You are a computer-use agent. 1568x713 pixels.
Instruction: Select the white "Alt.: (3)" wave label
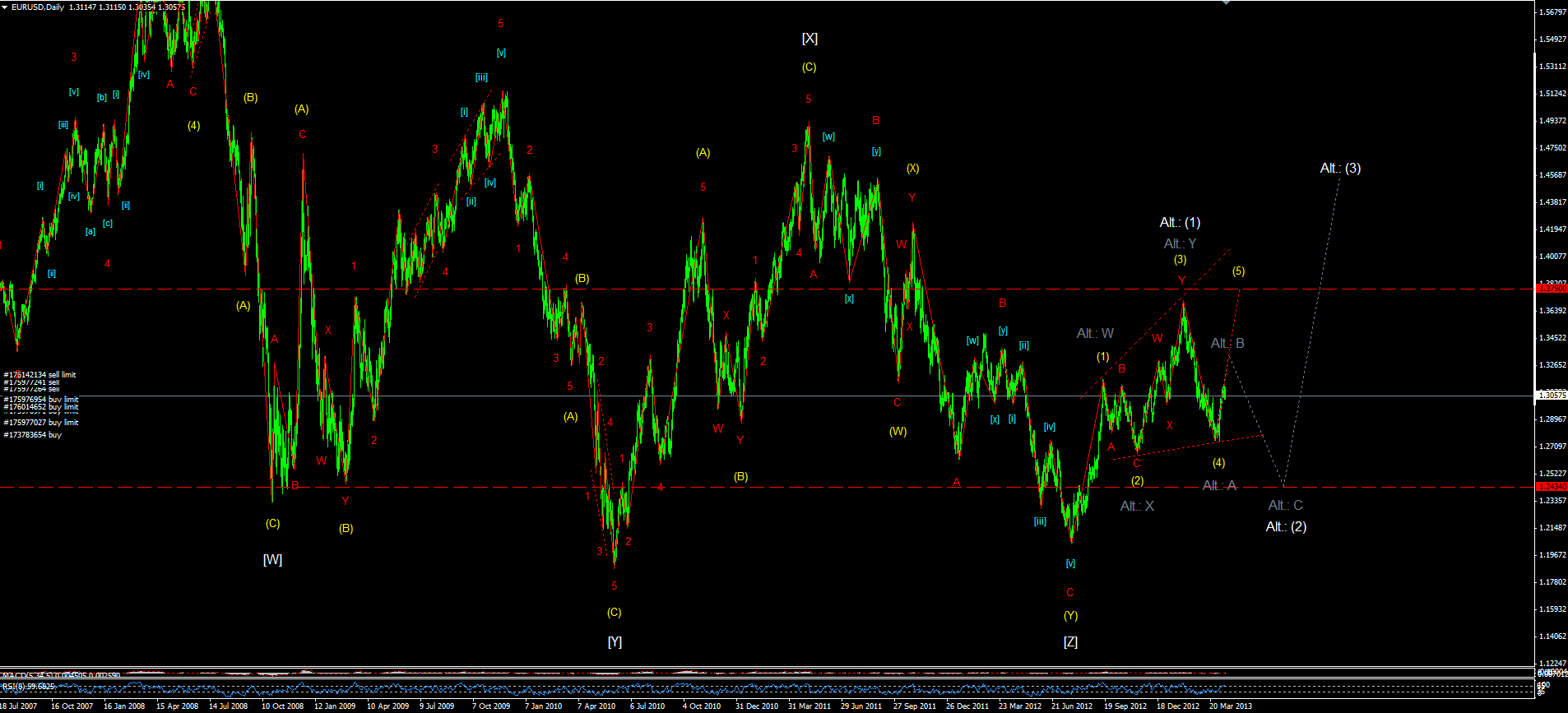(1340, 169)
